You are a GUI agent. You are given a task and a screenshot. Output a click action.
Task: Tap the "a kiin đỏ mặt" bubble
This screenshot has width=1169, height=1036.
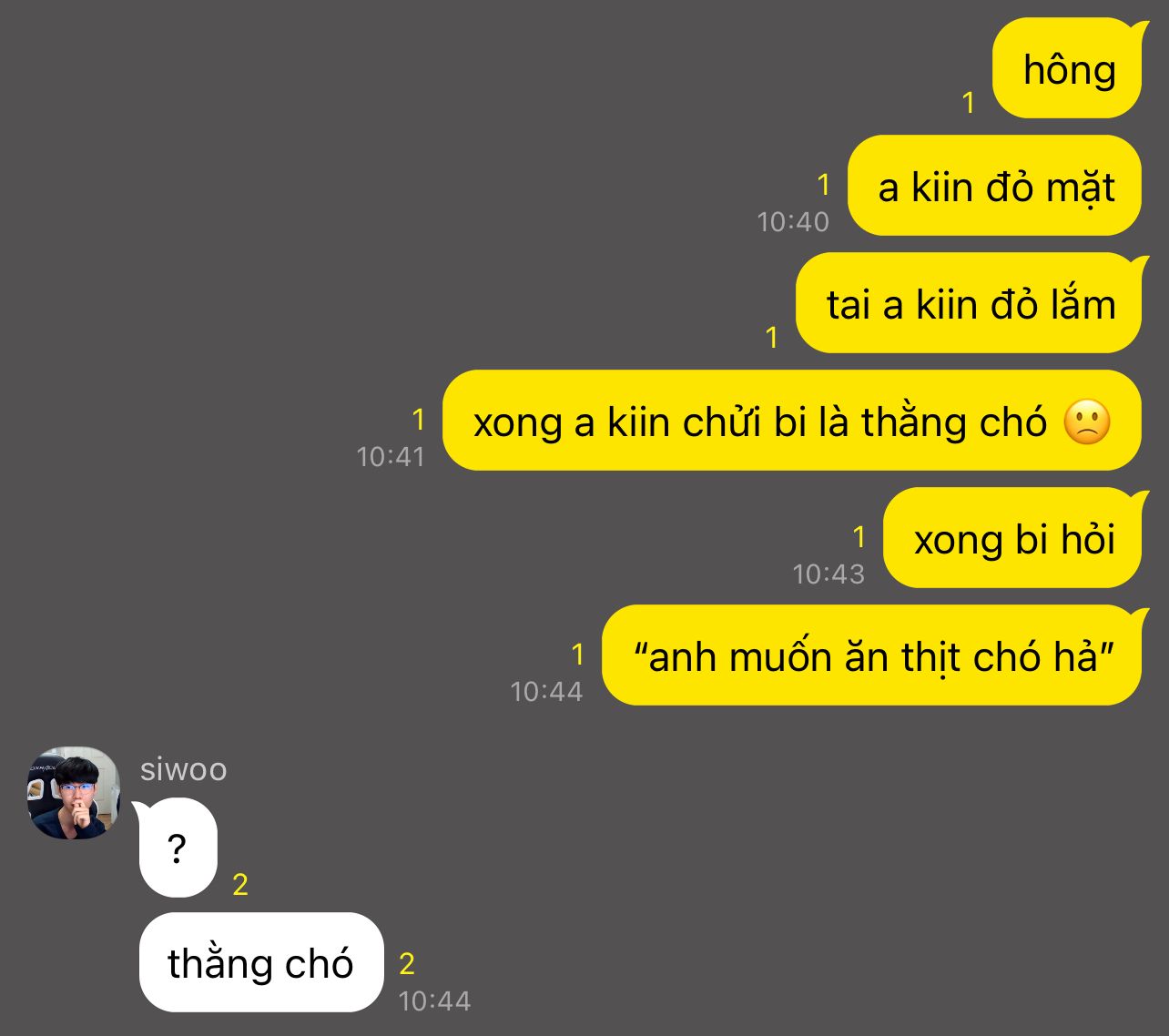(x=994, y=186)
